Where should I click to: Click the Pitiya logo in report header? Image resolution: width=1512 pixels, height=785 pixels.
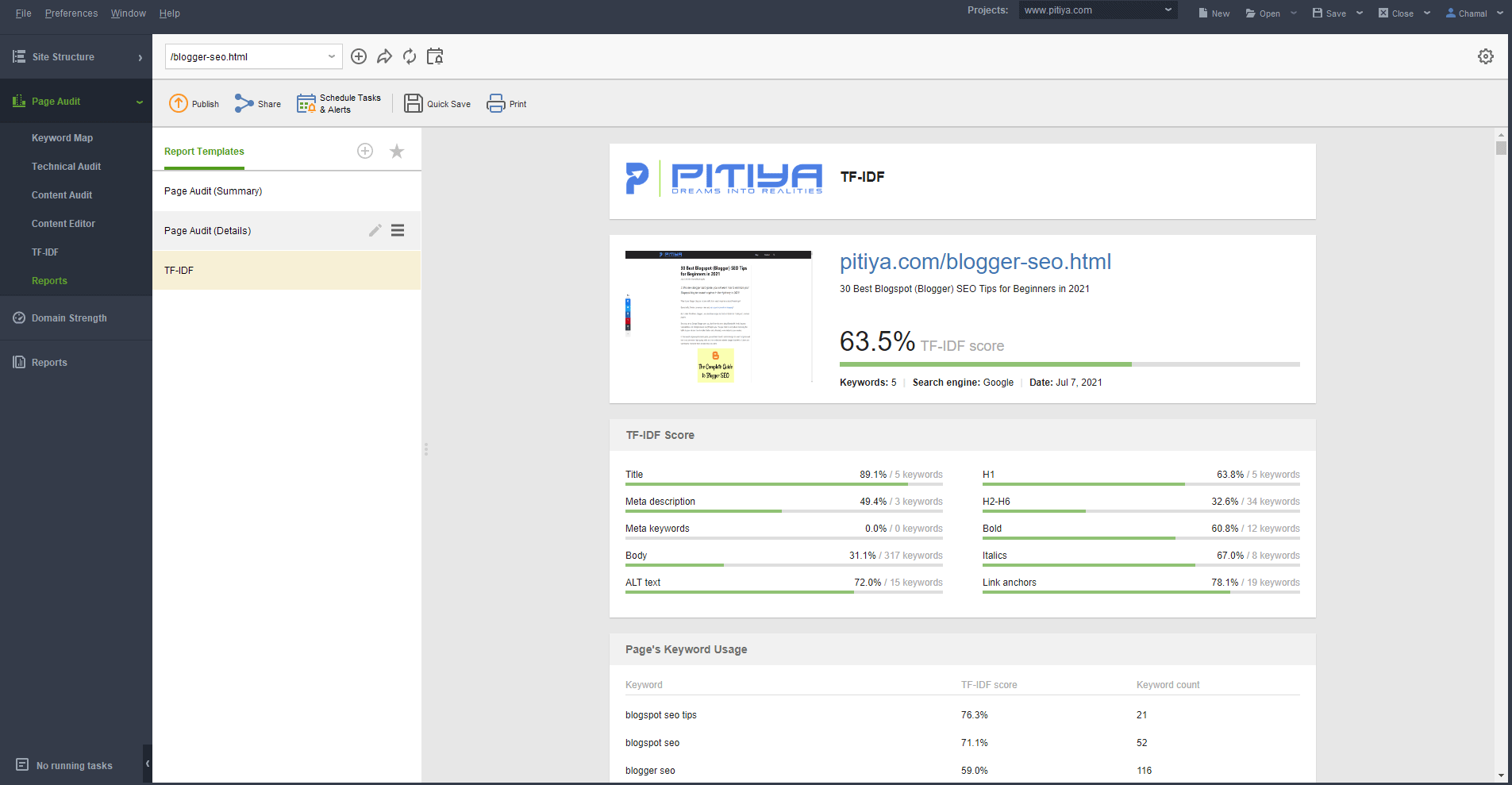[724, 178]
